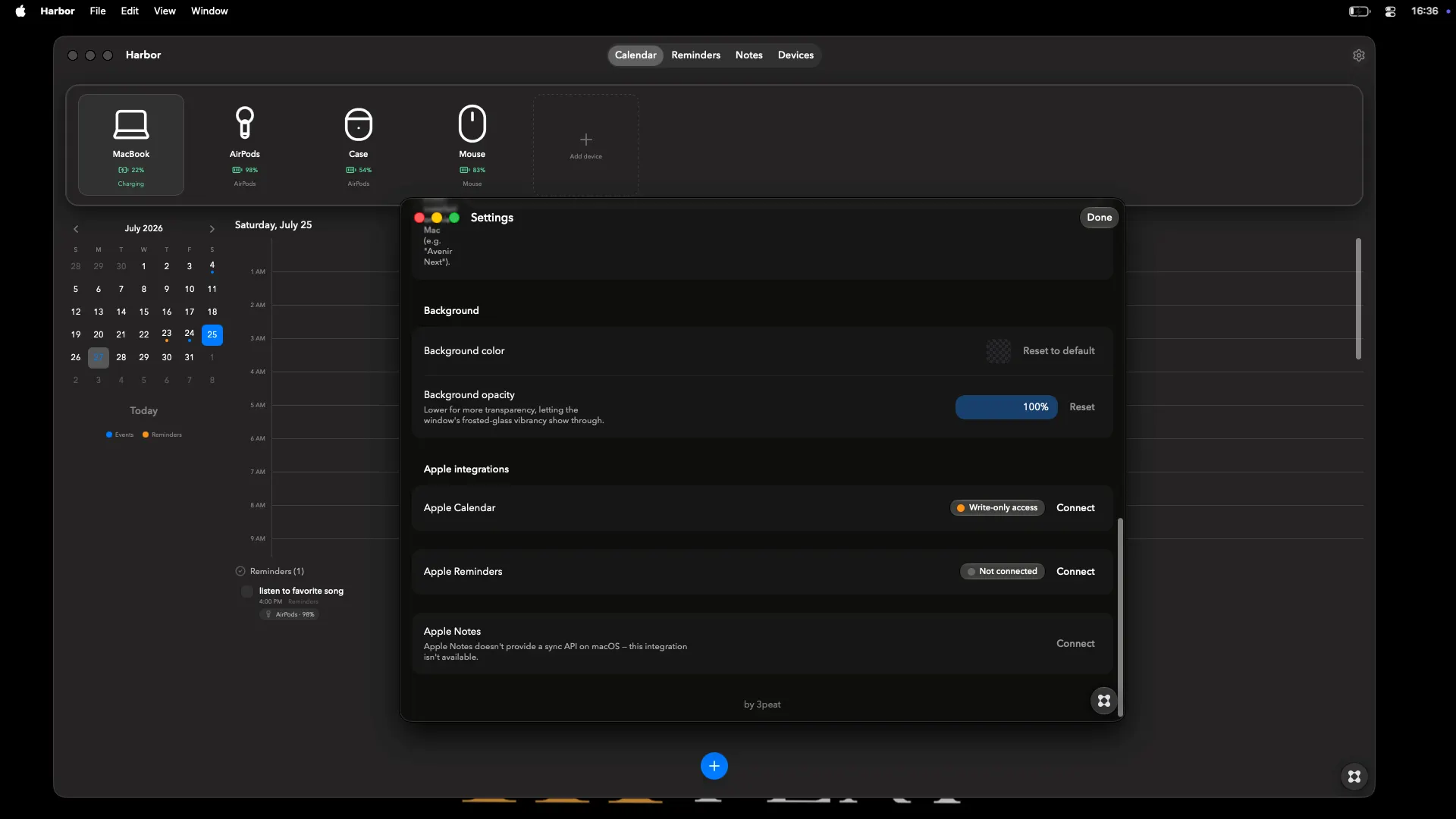Connect Apple Reminders
This screenshot has width=1456, height=819.
(1075, 572)
